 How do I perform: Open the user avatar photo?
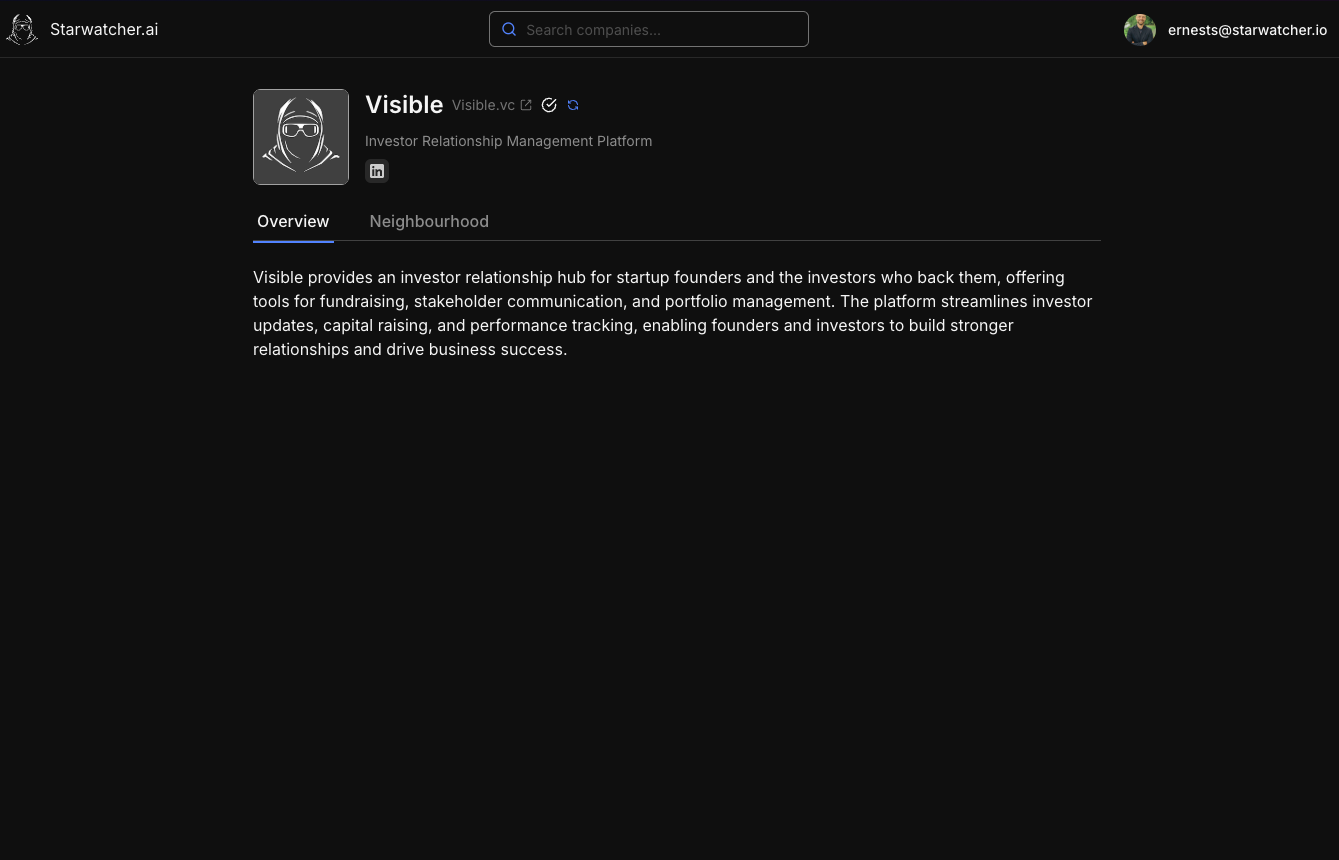(x=1140, y=30)
